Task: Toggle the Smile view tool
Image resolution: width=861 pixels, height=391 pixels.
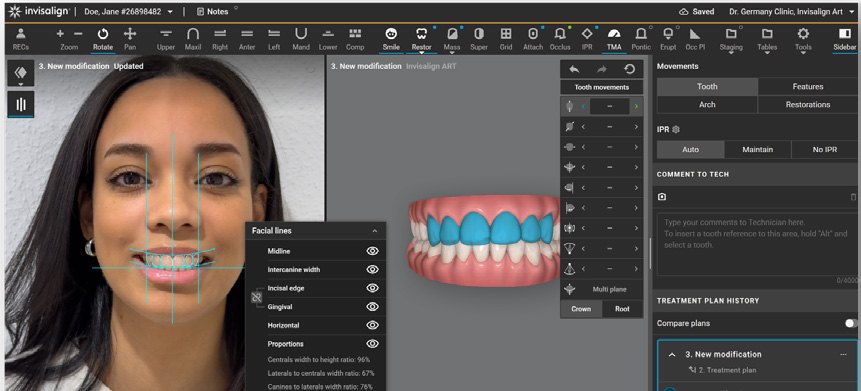Action: pyautogui.click(x=391, y=39)
